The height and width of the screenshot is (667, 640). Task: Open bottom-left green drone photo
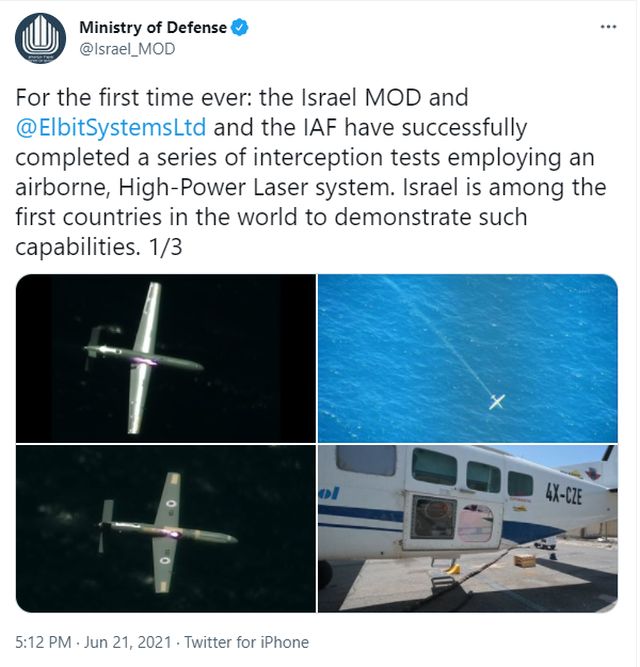(x=165, y=529)
